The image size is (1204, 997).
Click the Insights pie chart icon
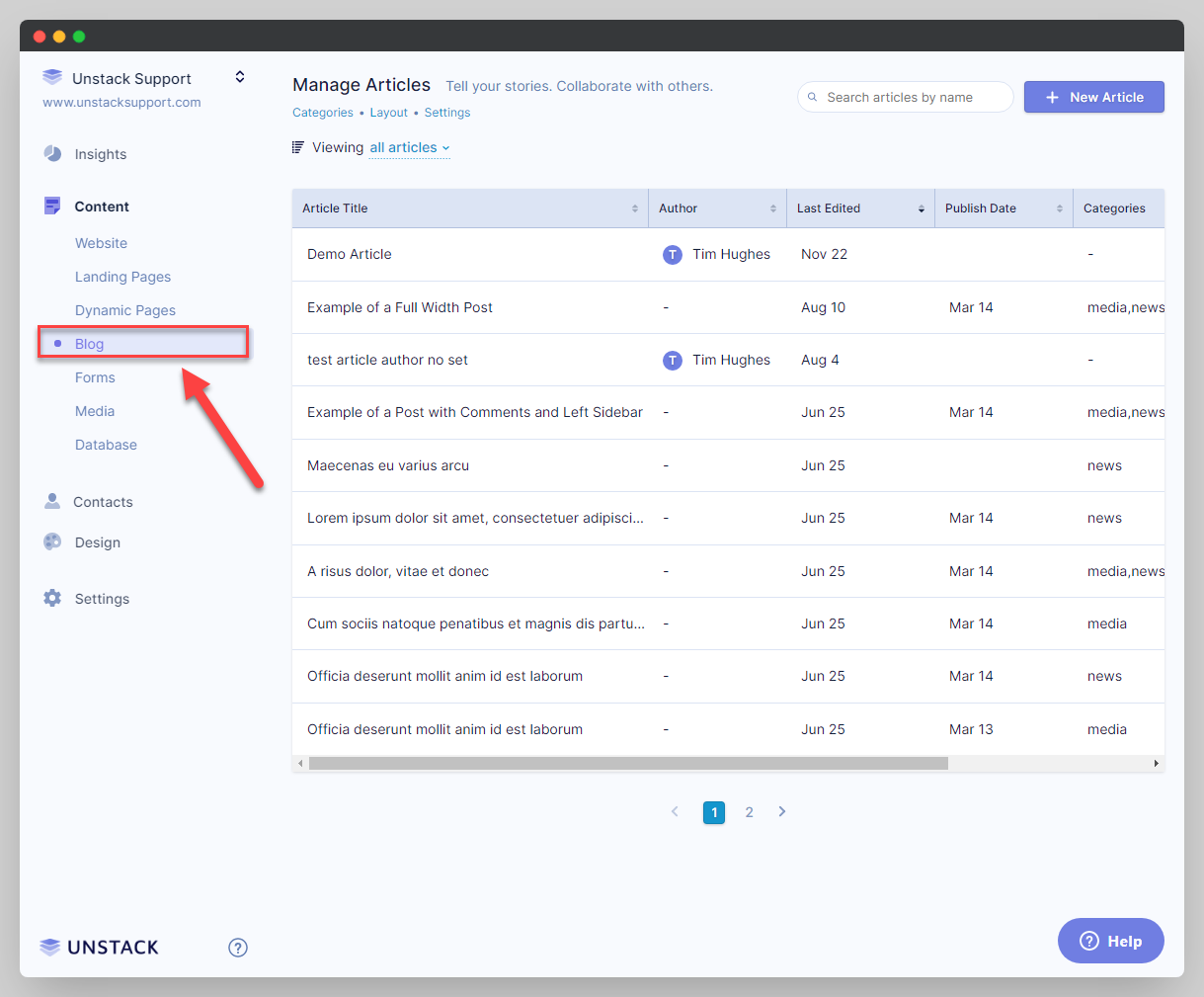(52, 153)
